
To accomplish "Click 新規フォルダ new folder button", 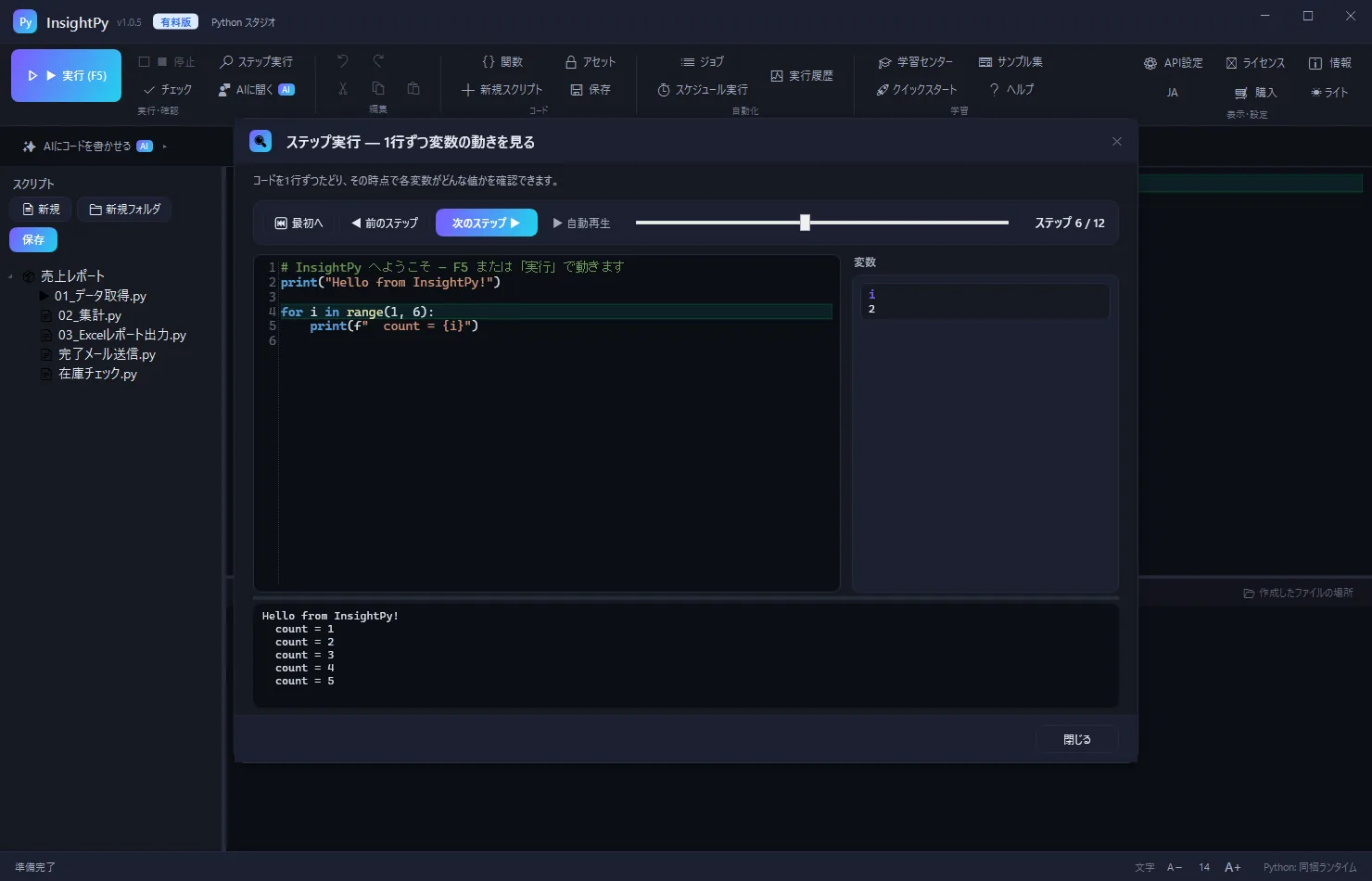I will [124, 210].
